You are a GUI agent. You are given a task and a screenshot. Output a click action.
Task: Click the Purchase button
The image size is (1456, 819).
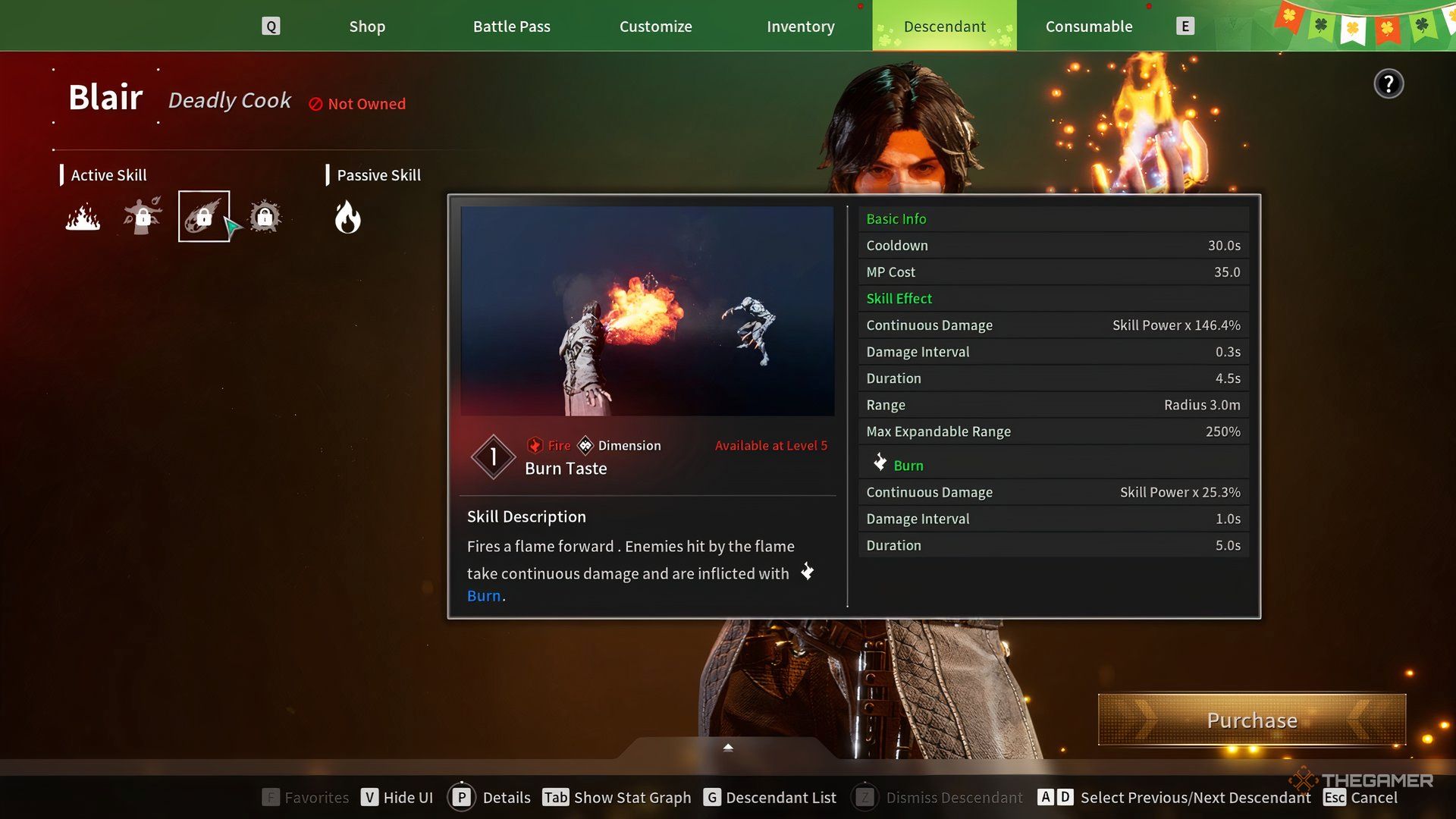pos(1252,720)
